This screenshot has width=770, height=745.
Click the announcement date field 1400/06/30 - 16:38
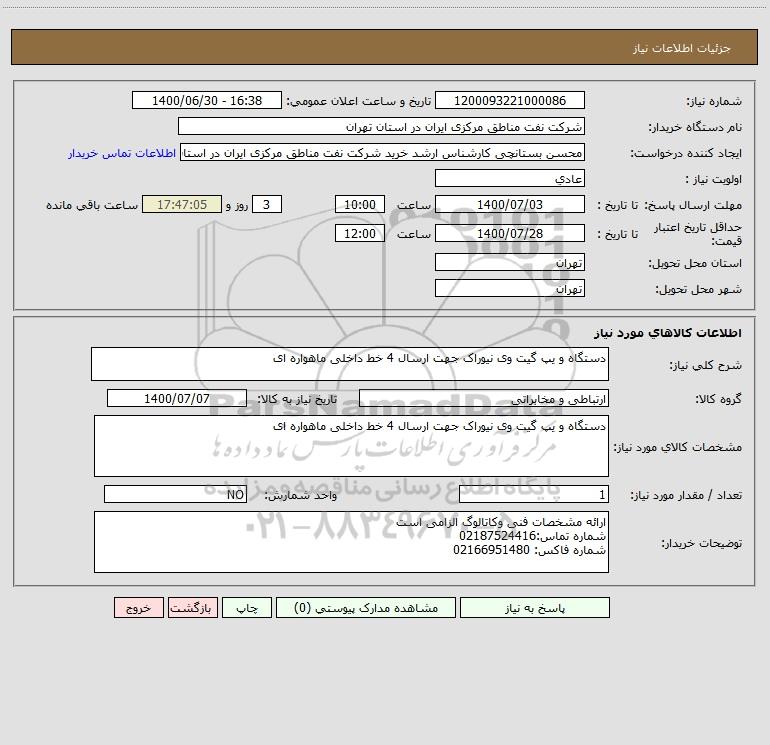click(x=207, y=100)
